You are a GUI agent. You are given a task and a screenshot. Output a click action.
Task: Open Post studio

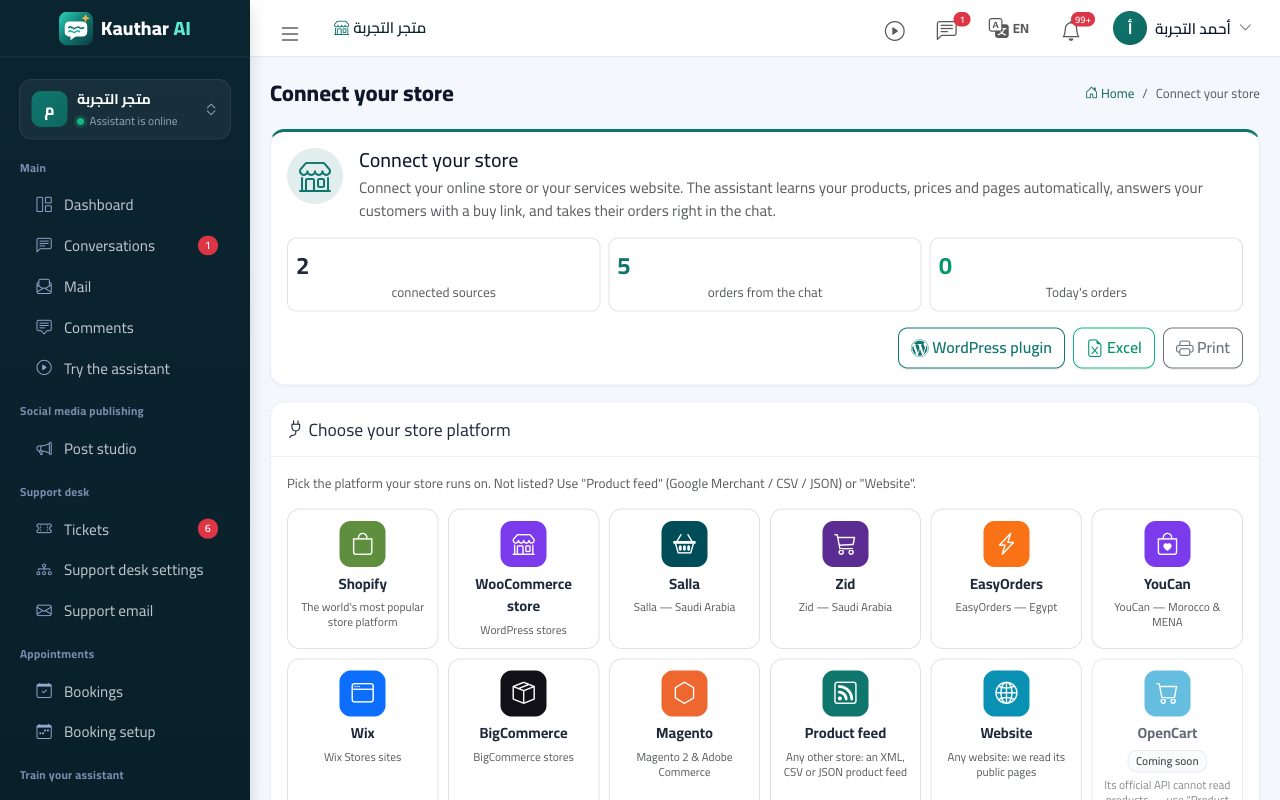pyautogui.click(x=125, y=449)
